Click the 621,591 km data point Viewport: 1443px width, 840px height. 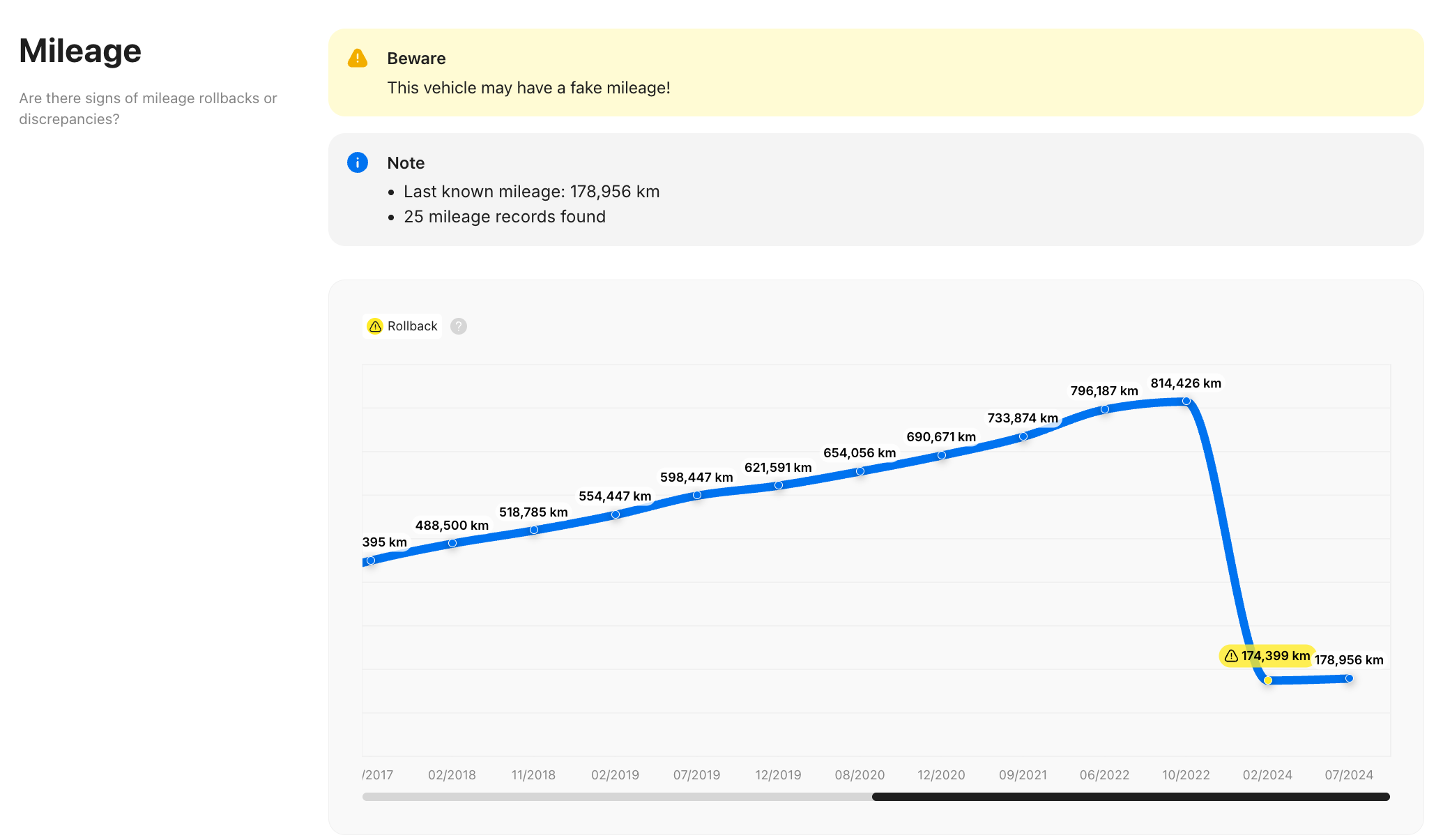[x=778, y=485]
